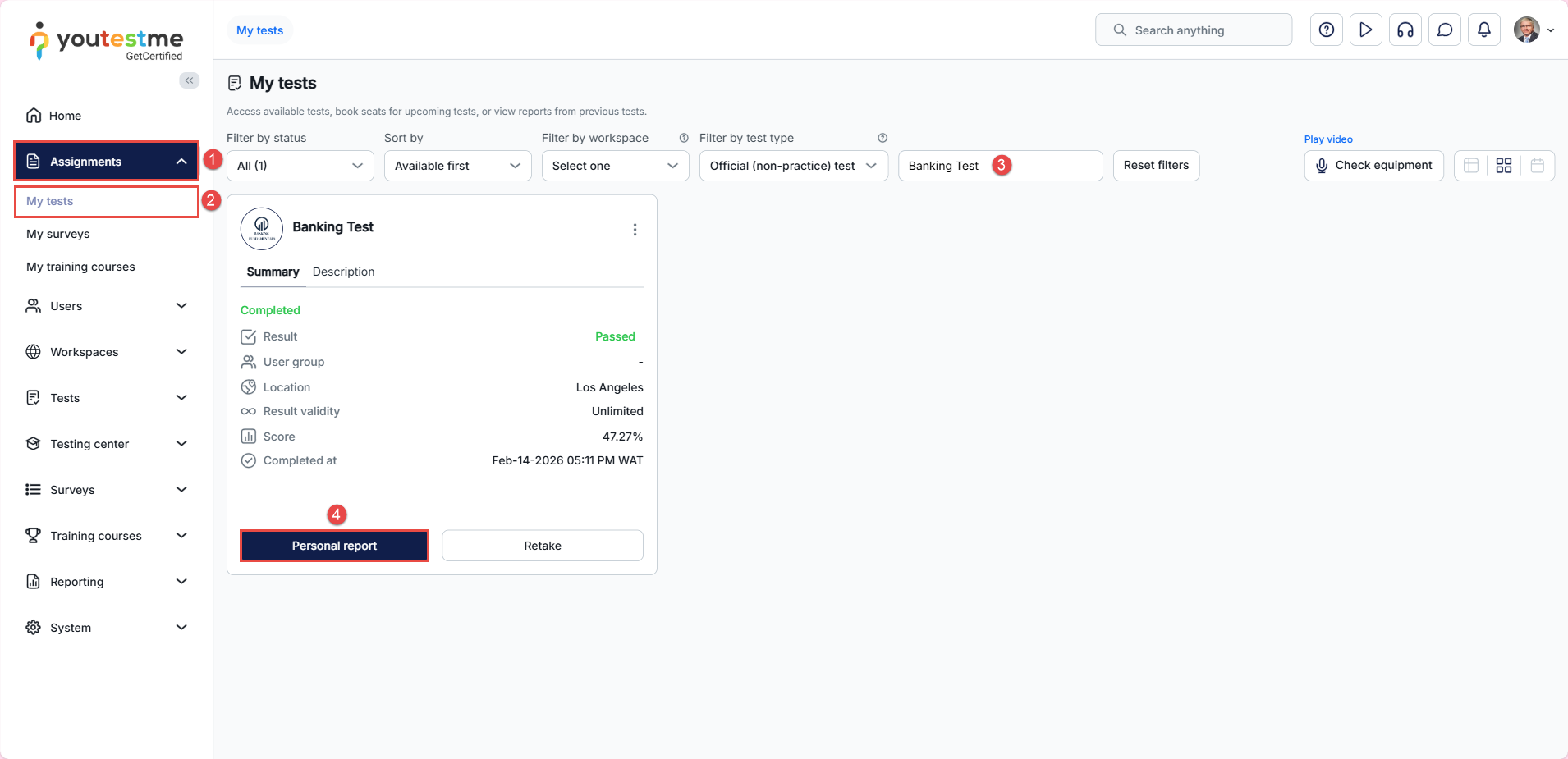Click the workspace filter info icon

[684, 138]
